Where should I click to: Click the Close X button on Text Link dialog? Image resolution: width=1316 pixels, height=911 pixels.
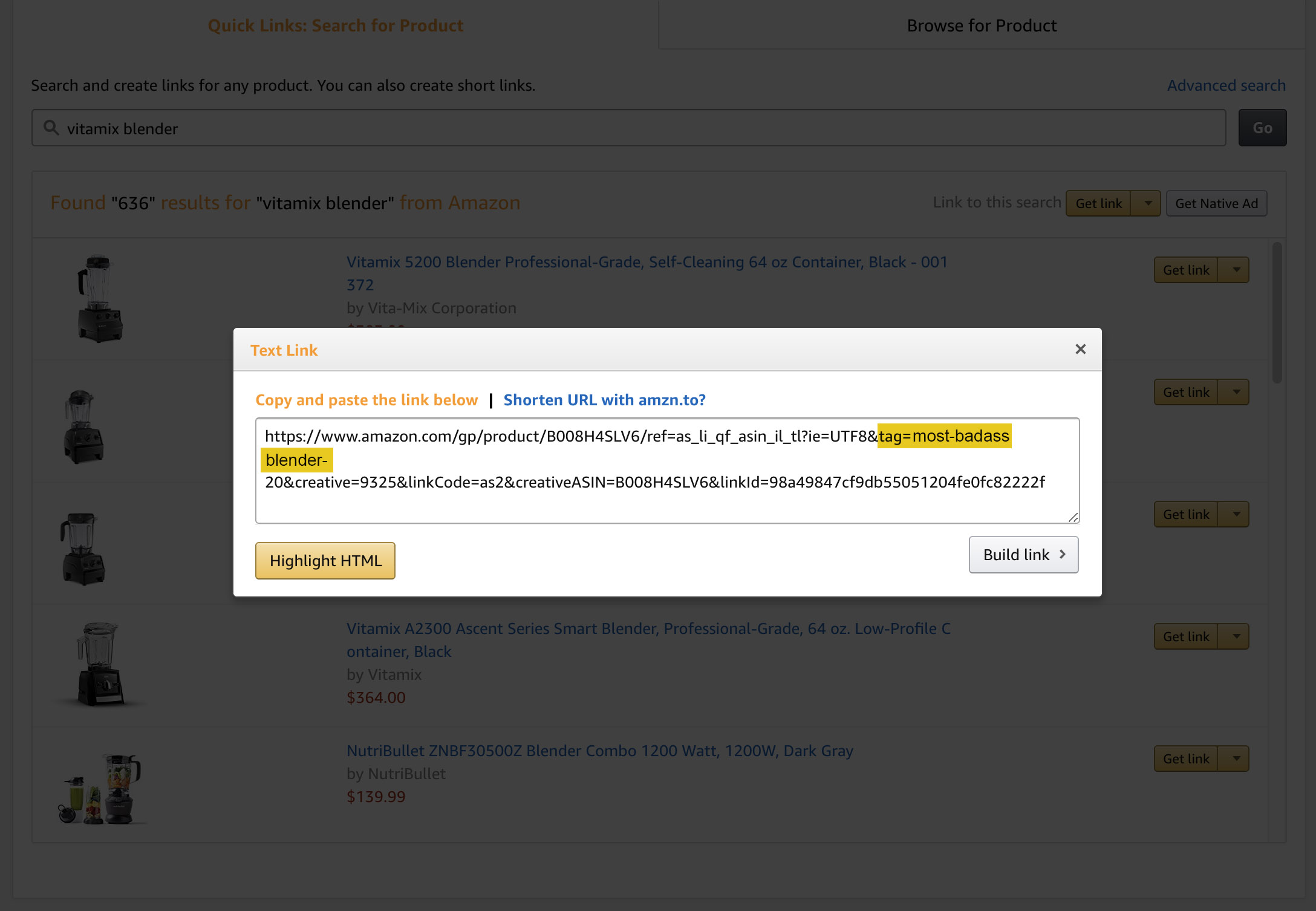click(1080, 349)
